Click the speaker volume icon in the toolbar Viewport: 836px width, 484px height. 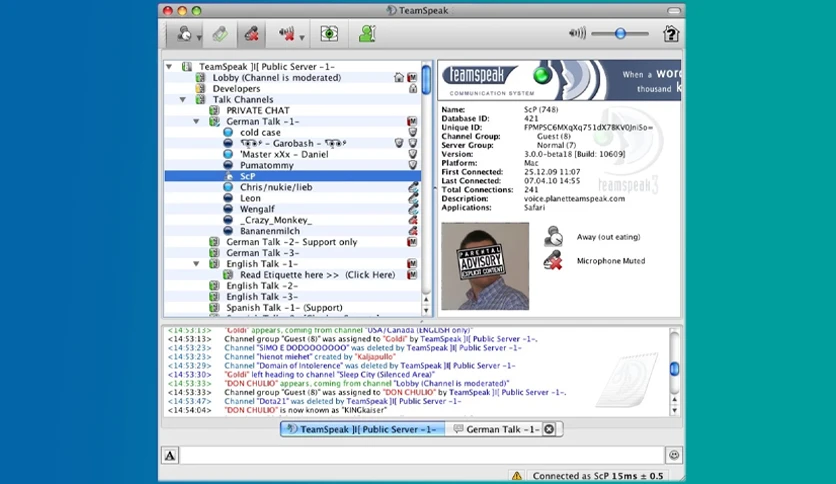pyautogui.click(x=577, y=34)
